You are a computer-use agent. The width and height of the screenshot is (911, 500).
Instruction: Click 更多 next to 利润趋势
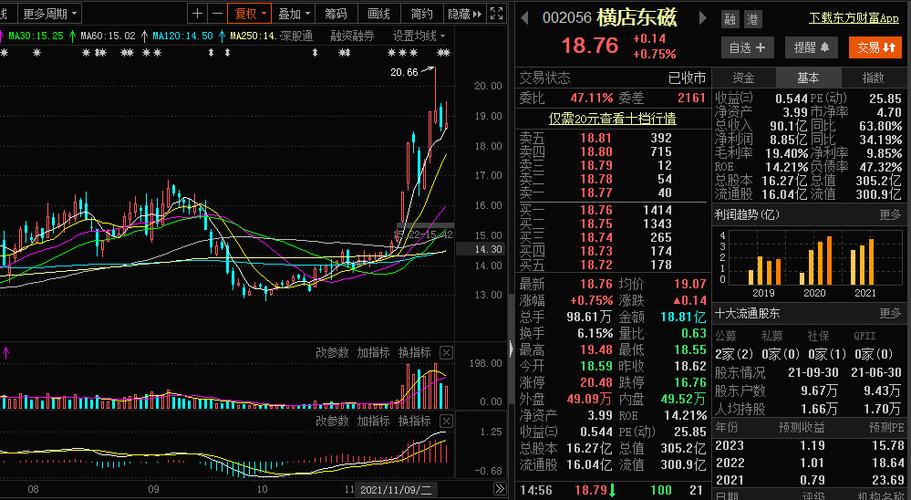890,215
